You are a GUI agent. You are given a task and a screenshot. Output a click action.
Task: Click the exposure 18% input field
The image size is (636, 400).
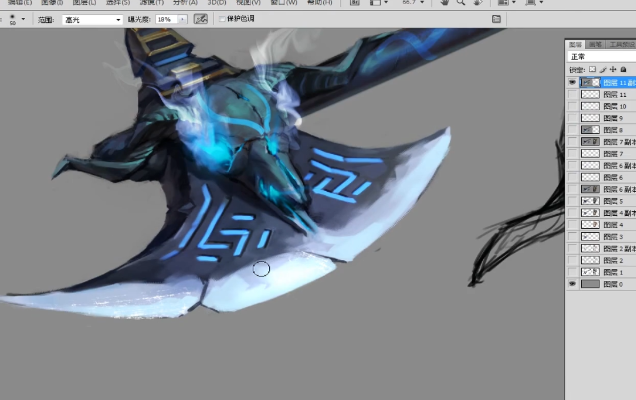coord(166,19)
